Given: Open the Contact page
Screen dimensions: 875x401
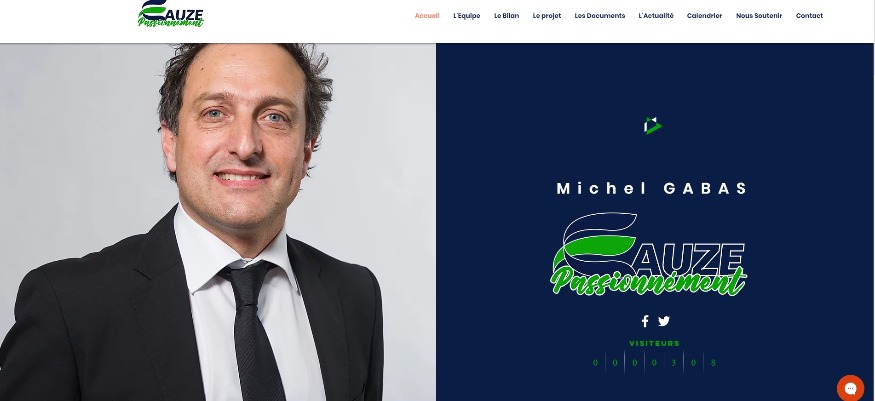Looking at the screenshot, I should click(809, 16).
